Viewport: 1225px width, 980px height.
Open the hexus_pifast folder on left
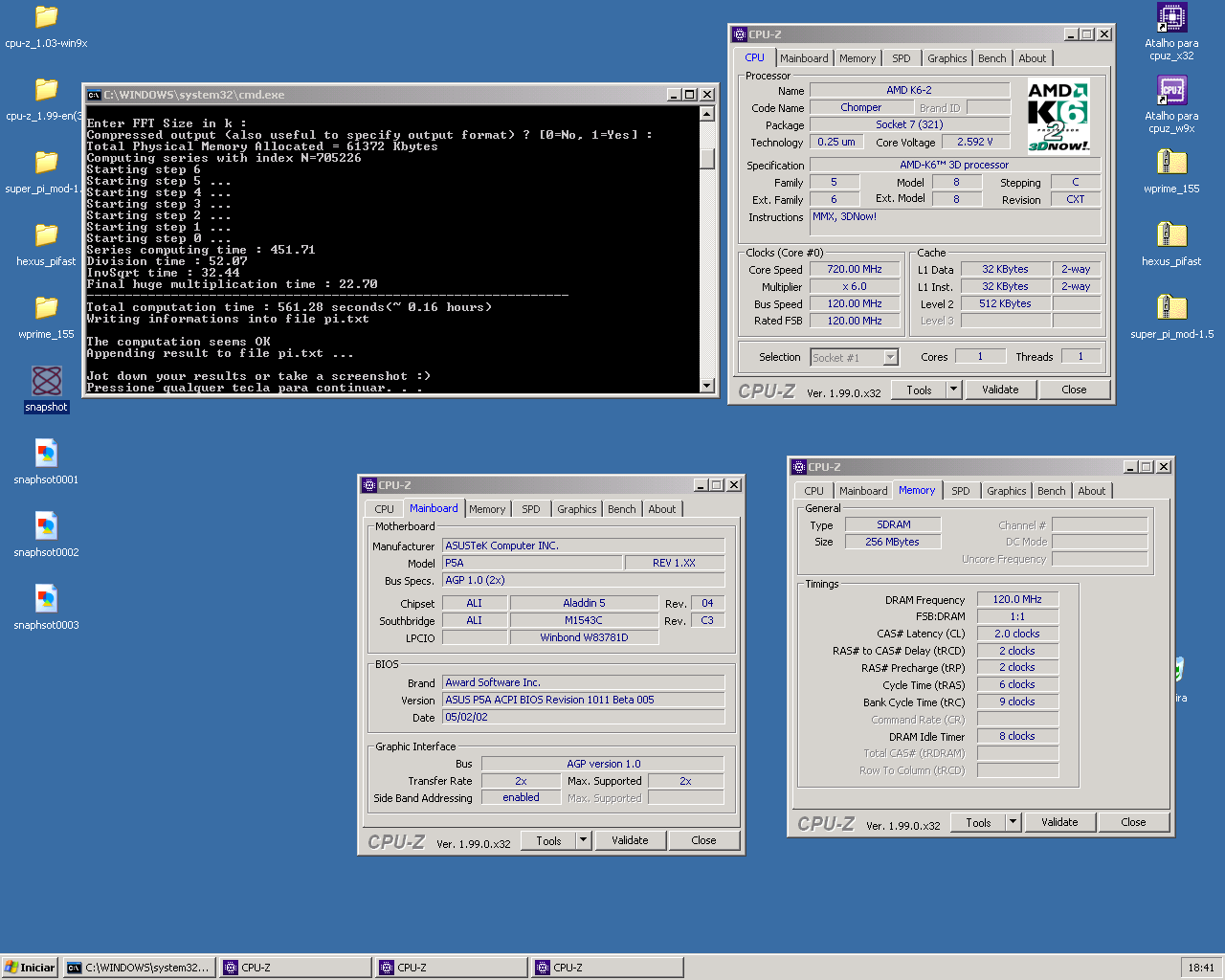46,235
